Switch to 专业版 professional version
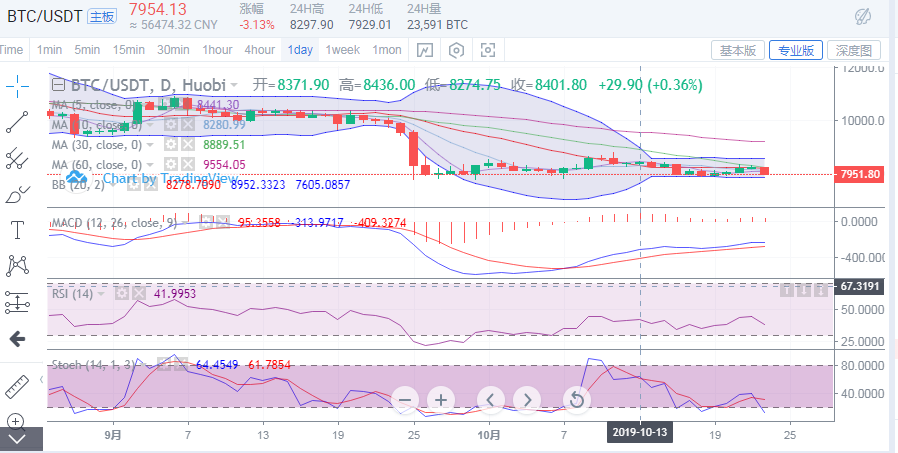898x453 pixels. click(x=796, y=50)
